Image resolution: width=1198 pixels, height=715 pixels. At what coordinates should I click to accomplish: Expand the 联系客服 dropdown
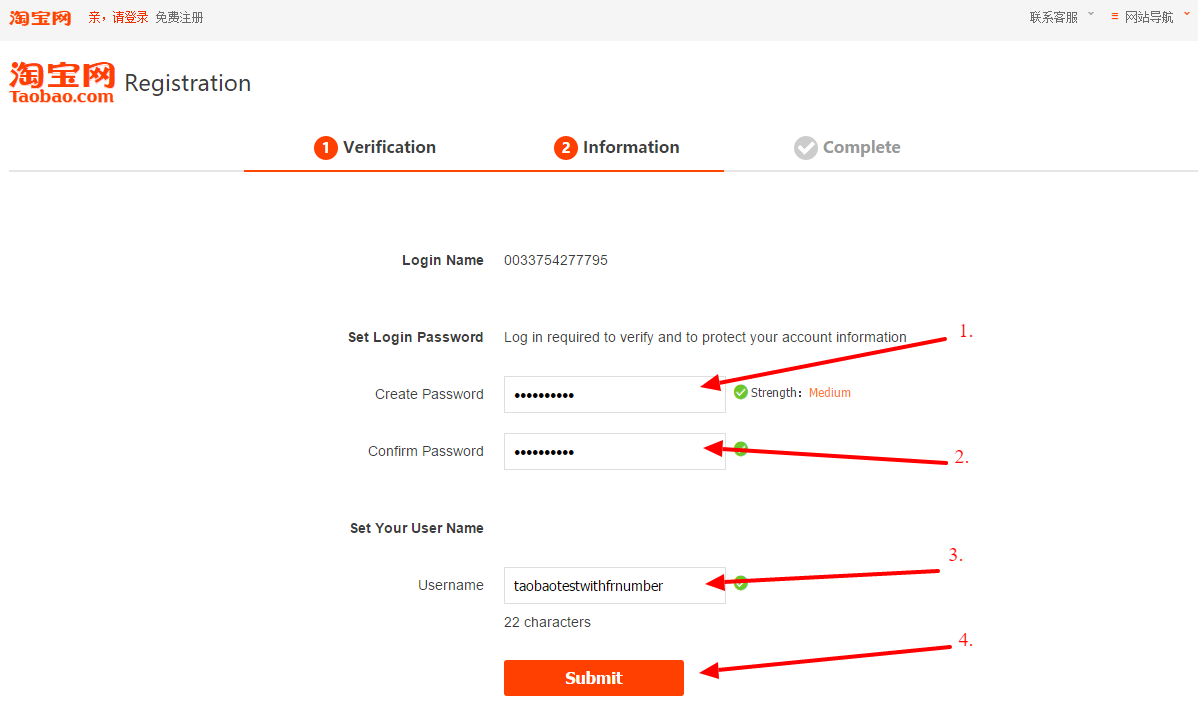(x=1061, y=17)
